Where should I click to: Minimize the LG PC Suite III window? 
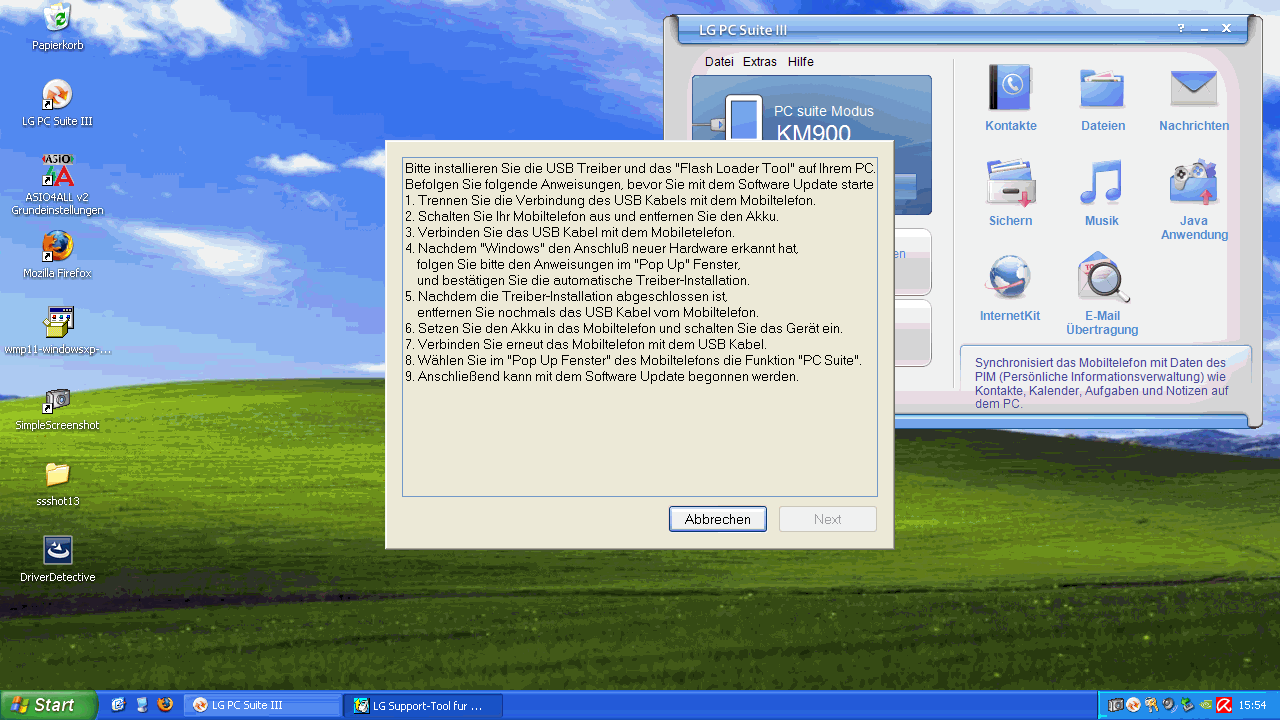[x=1204, y=29]
